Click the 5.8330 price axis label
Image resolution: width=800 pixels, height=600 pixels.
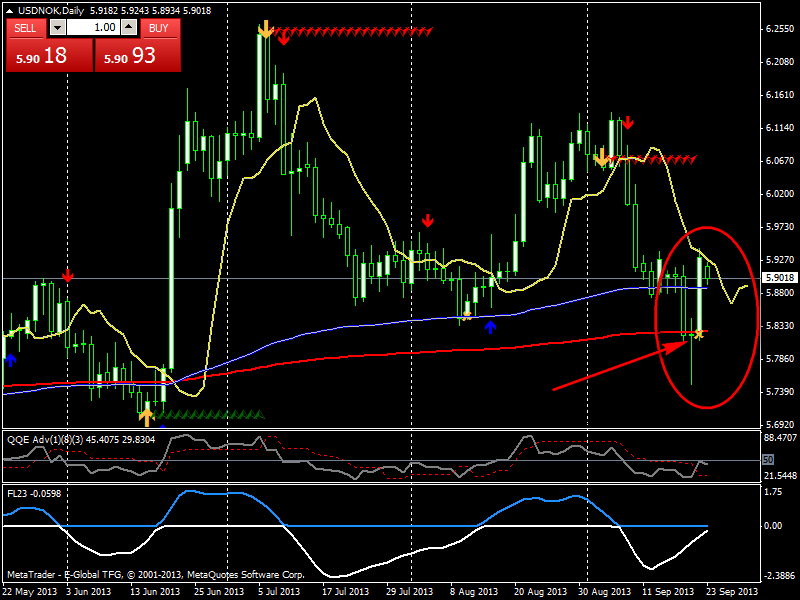pos(780,326)
